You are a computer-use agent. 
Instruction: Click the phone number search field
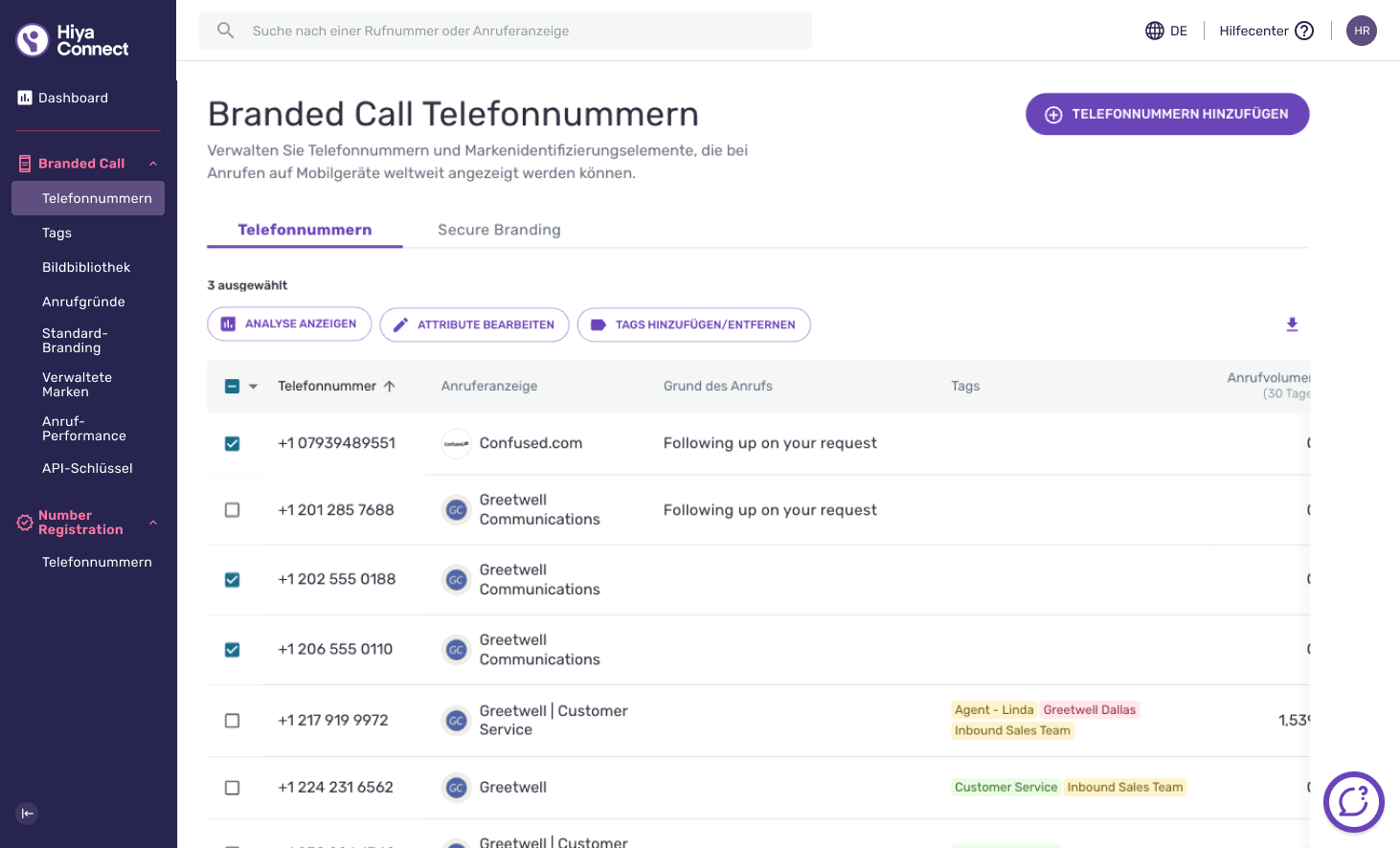coord(506,31)
